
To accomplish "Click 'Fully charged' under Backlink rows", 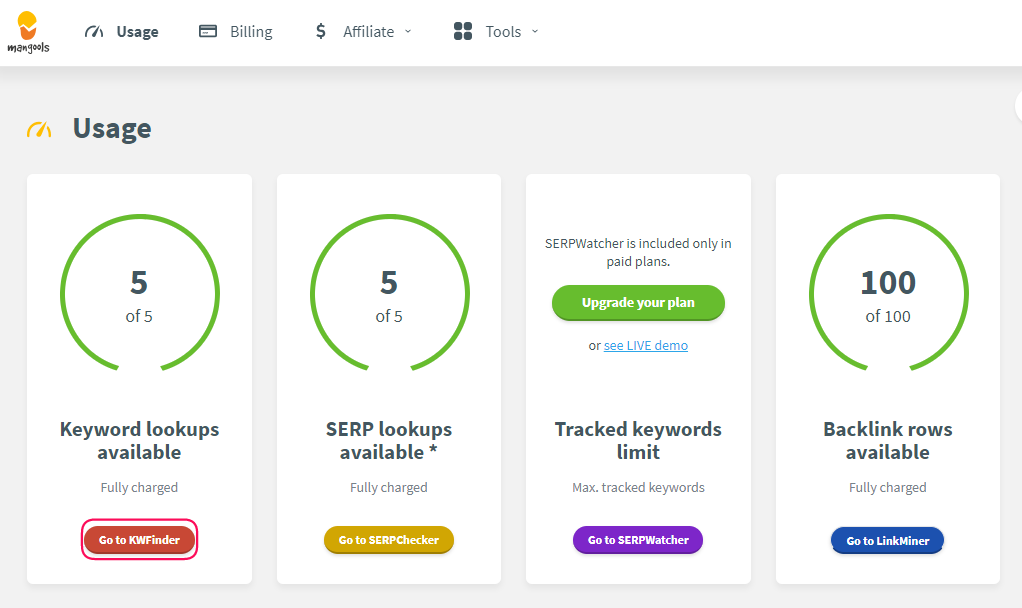I will [x=888, y=487].
